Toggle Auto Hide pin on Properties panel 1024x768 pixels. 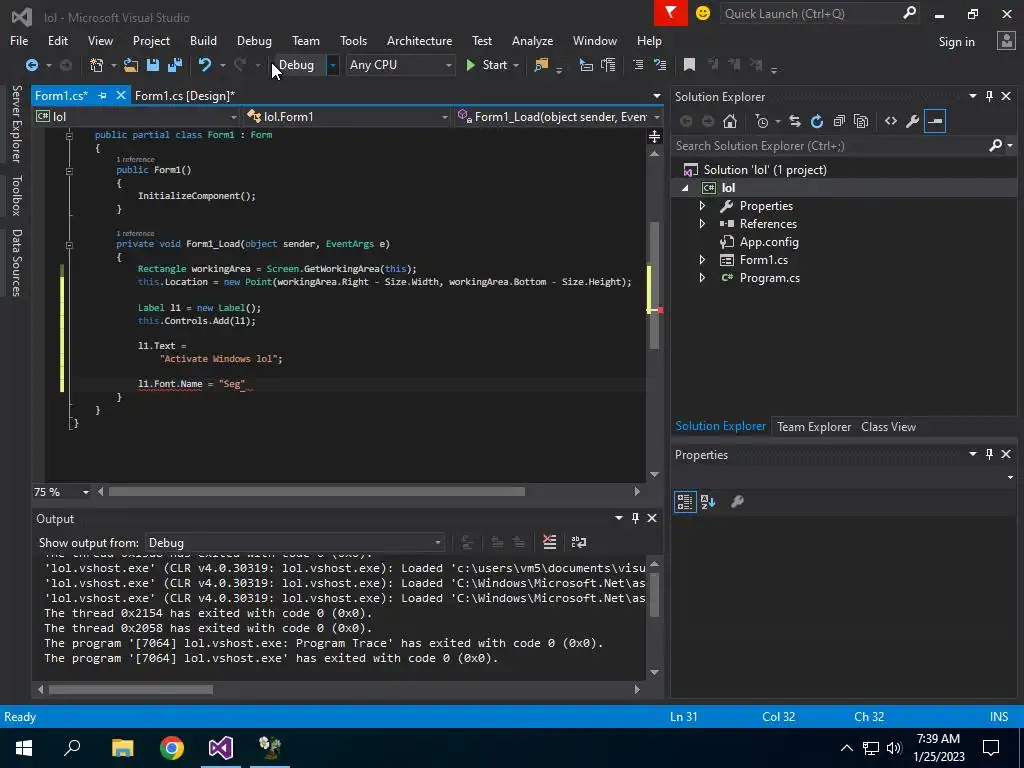coord(989,455)
